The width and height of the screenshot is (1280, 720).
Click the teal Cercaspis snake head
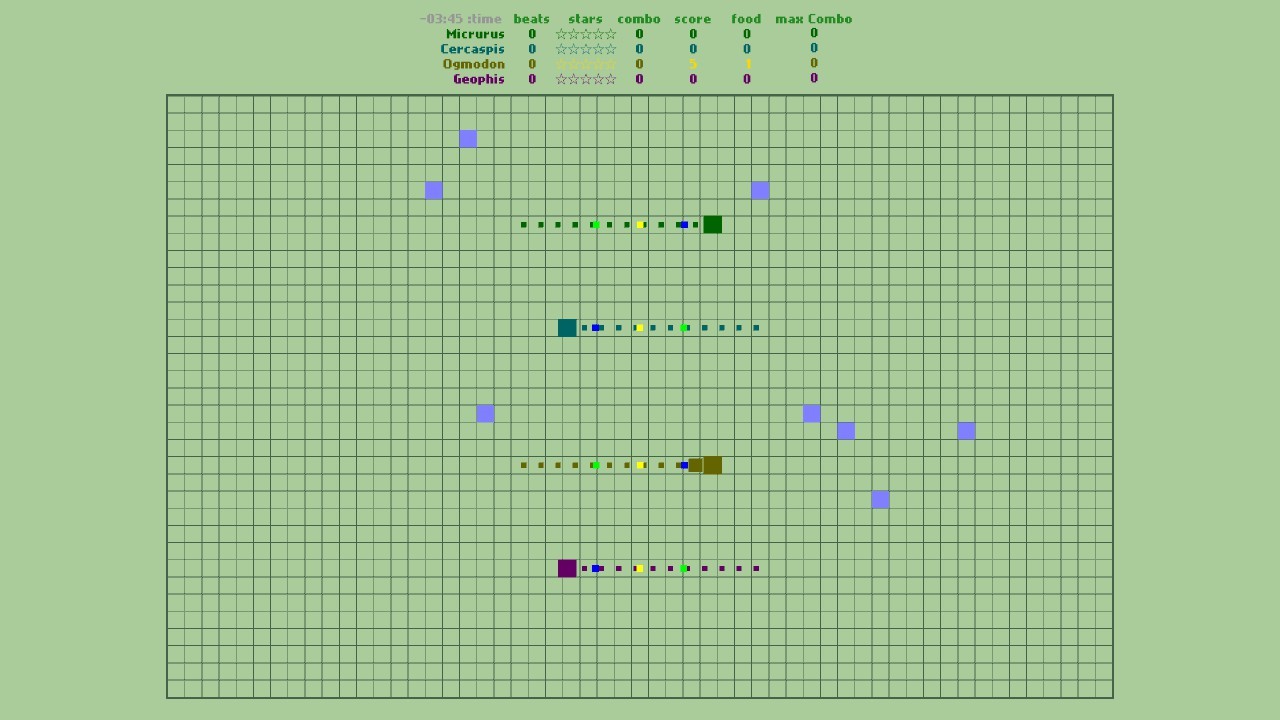pos(566,327)
